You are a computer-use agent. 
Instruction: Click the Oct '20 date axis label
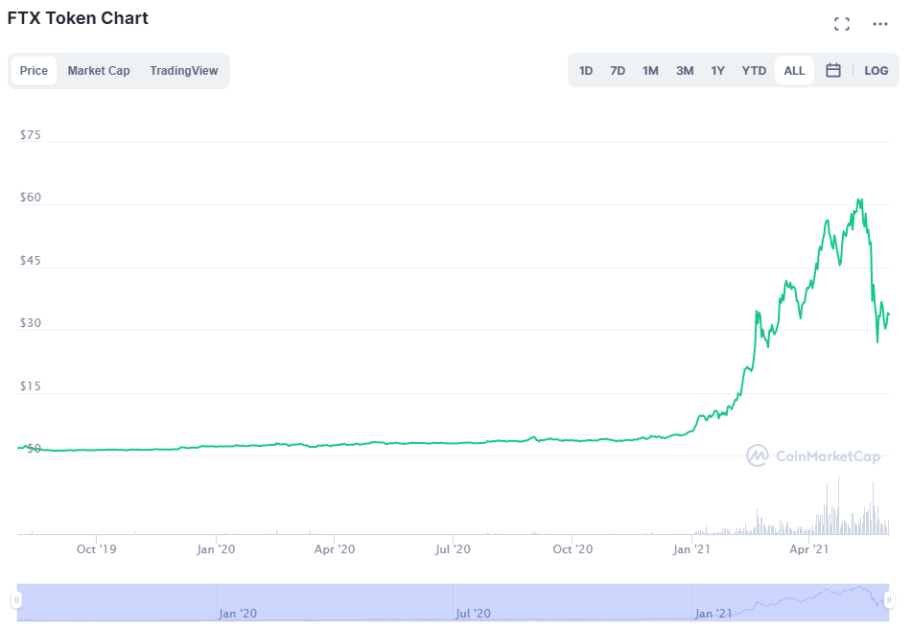point(573,549)
